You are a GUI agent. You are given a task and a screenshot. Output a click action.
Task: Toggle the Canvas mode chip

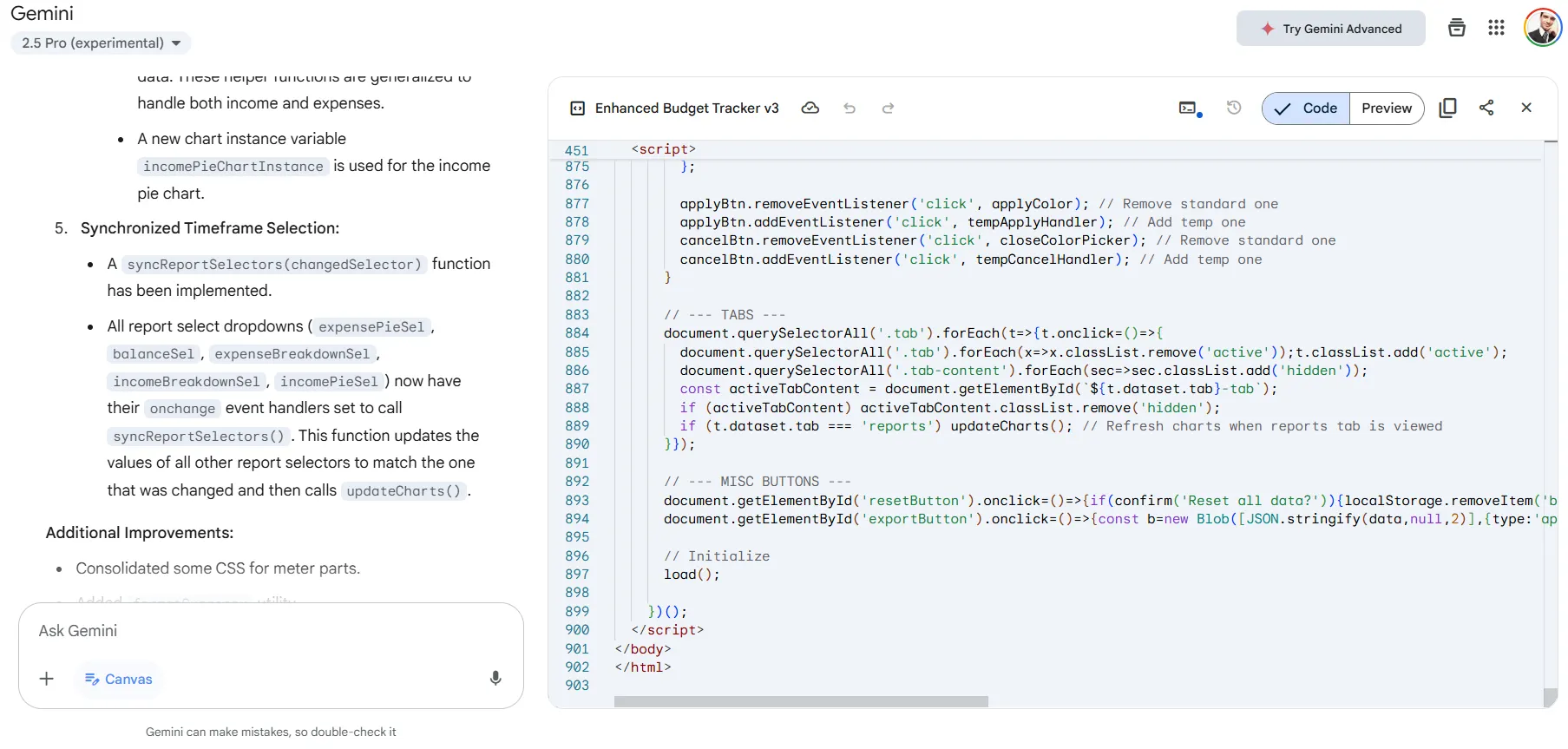pyautogui.click(x=118, y=679)
